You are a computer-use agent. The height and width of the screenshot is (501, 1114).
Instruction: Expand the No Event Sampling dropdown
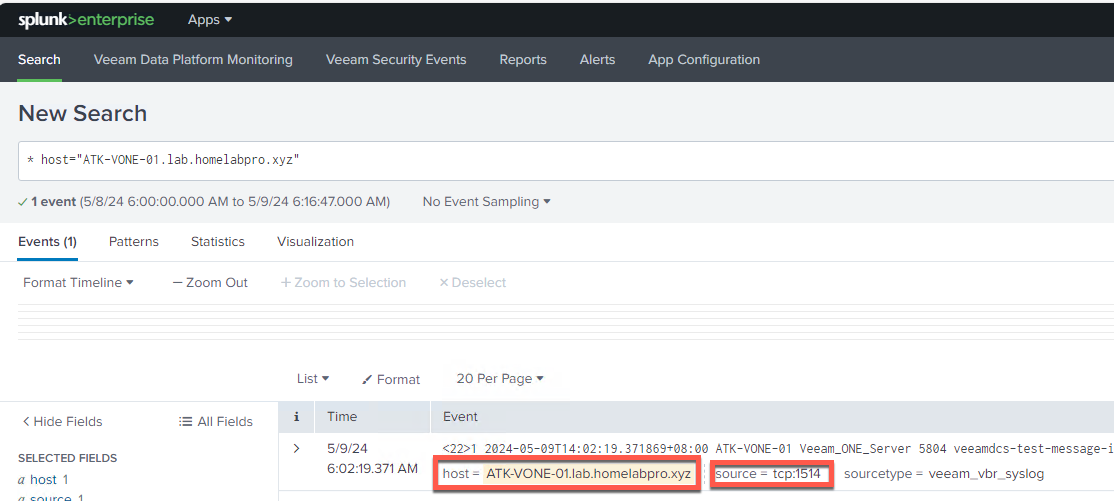[x=486, y=202]
